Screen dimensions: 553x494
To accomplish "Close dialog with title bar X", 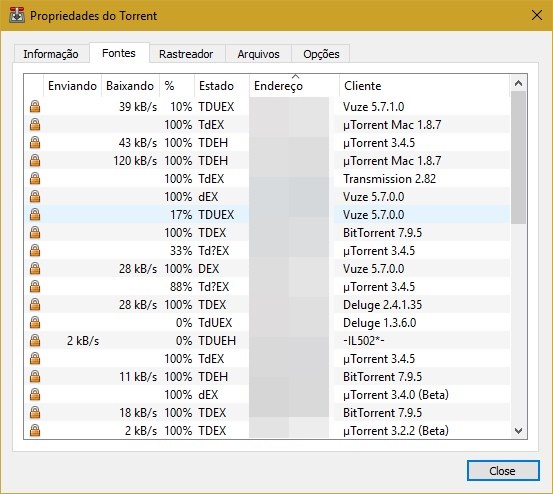I will (x=537, y=15).
